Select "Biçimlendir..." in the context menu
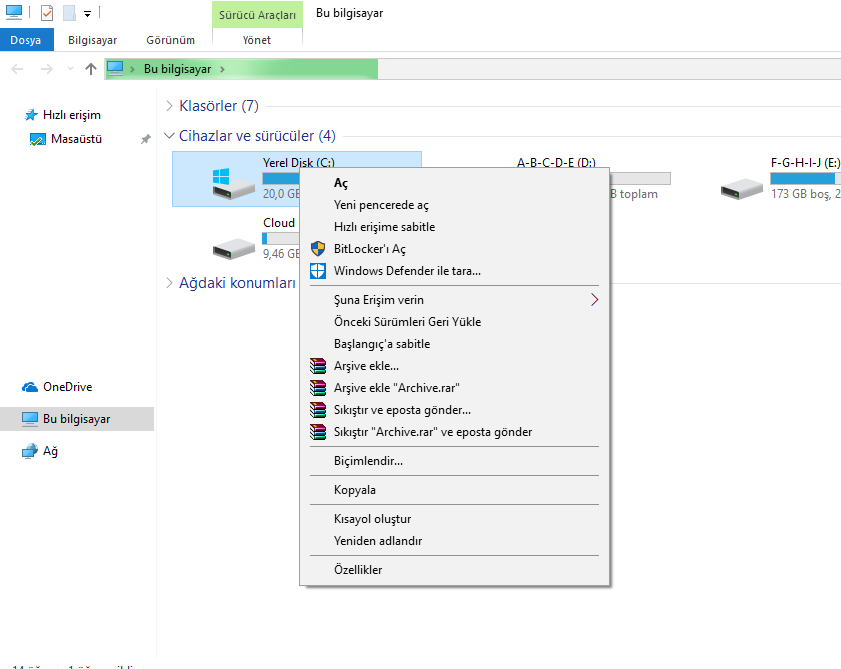The image size is (841, 669). click(x=368, y=461)
